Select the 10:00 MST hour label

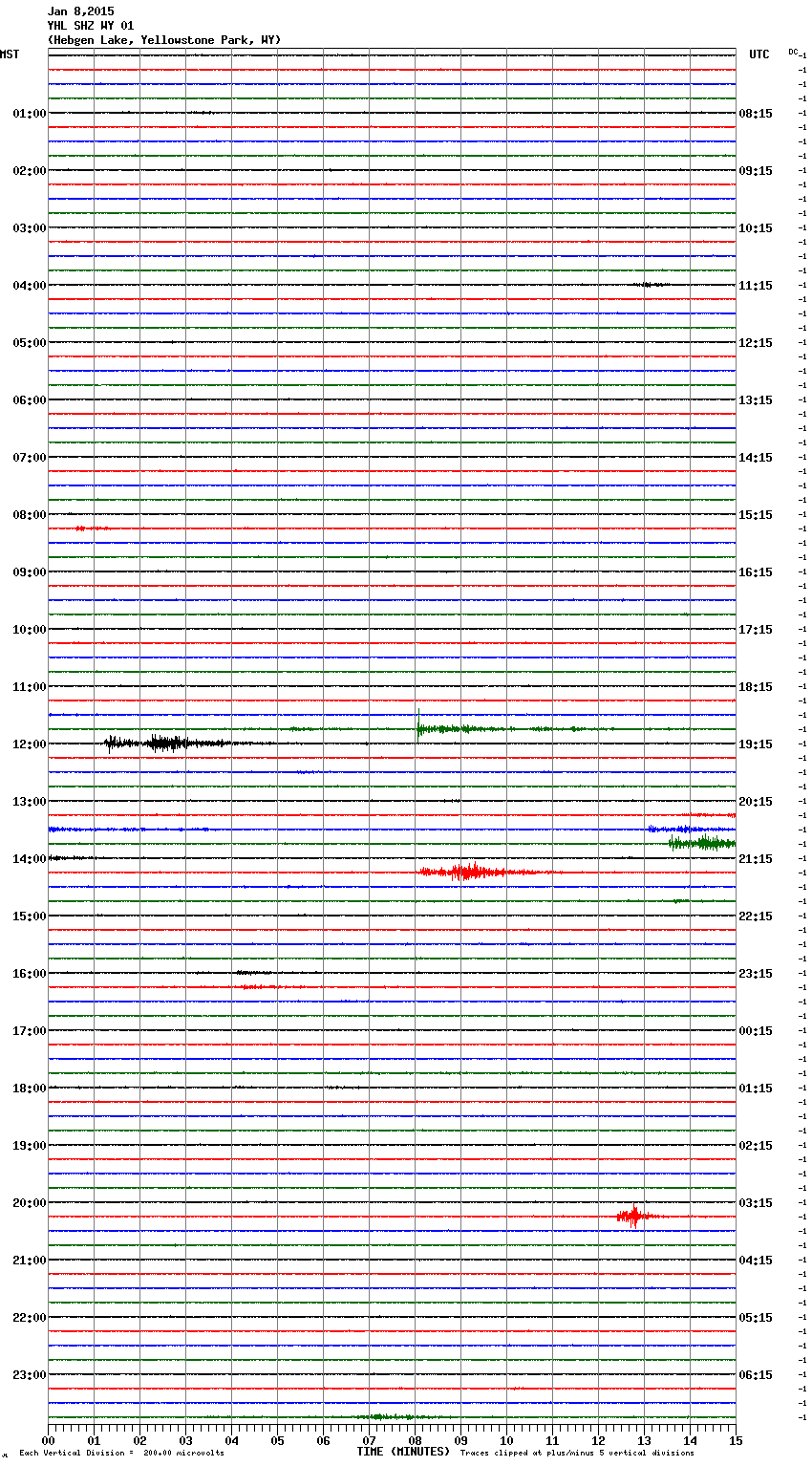[x=29, y=630]
